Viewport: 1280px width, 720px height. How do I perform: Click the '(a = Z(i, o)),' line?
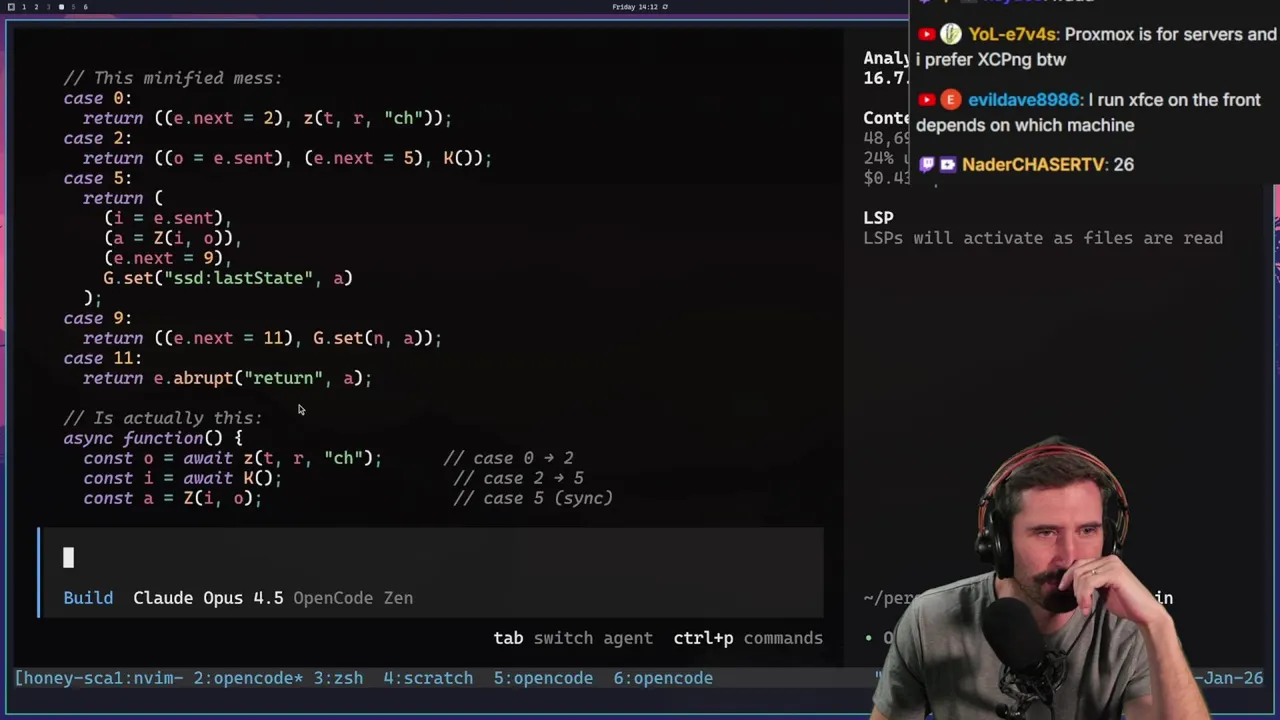pos(173,238)
